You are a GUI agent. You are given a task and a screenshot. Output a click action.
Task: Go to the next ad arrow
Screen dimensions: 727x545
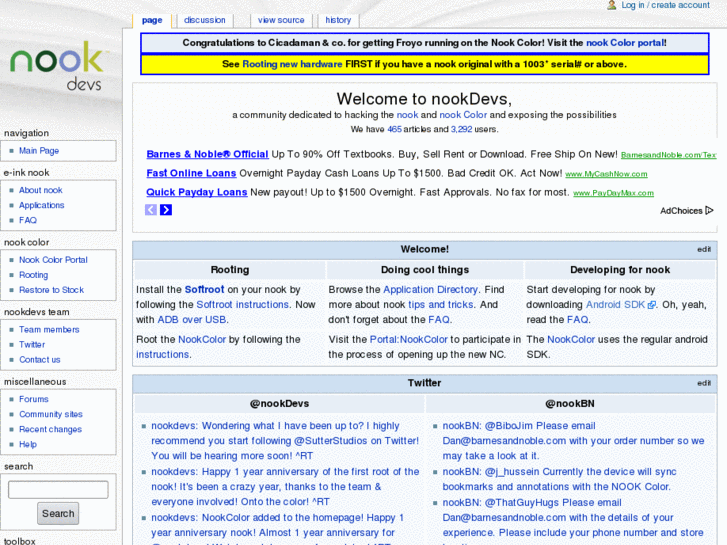coord(166,210)
